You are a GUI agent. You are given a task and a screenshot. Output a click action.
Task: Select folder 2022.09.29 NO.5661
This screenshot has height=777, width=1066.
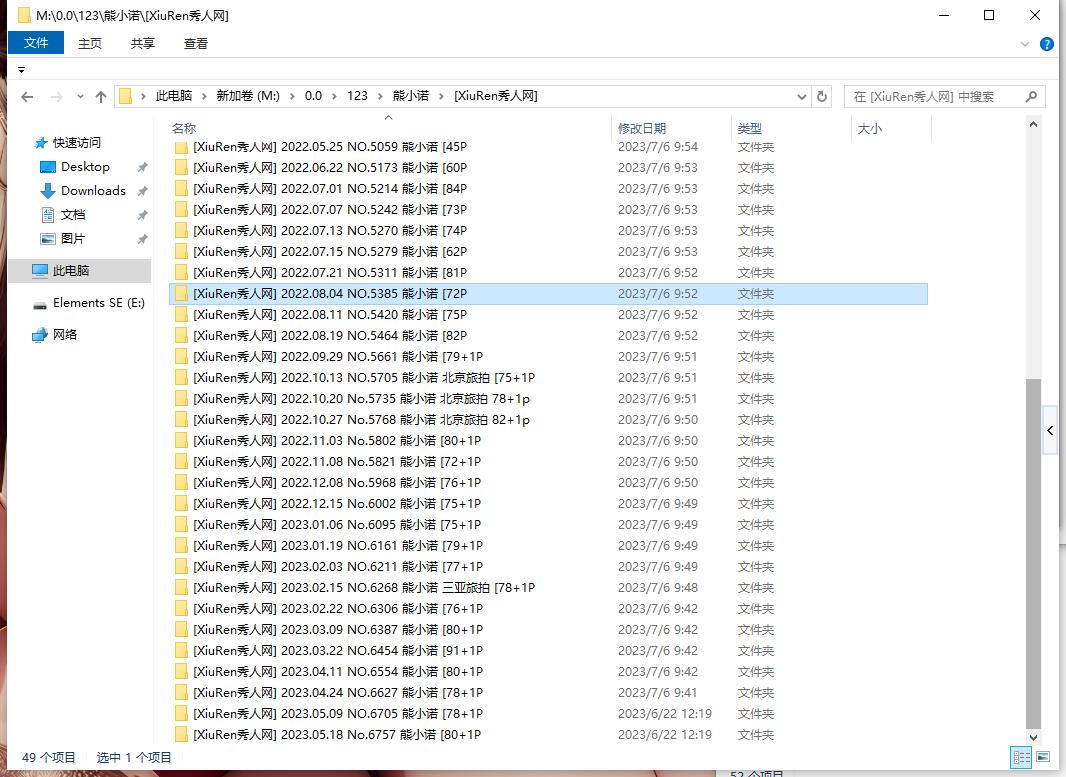point(549,356)
